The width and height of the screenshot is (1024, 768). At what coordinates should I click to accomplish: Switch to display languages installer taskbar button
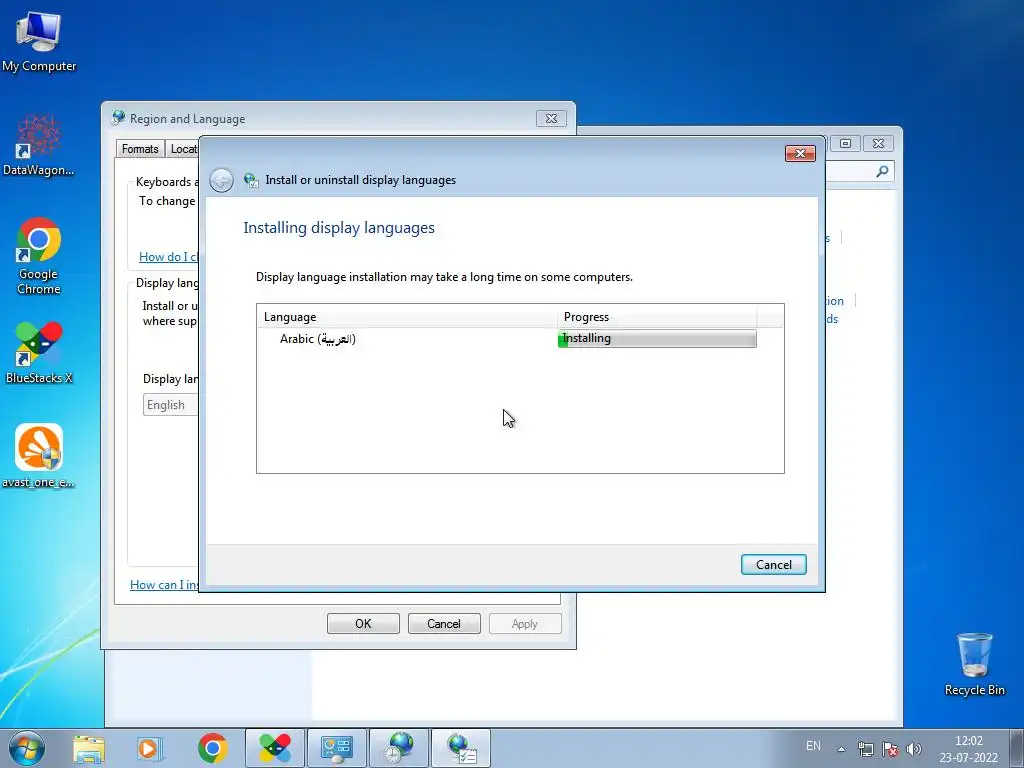pyautogui.click(x=461, y=748)
